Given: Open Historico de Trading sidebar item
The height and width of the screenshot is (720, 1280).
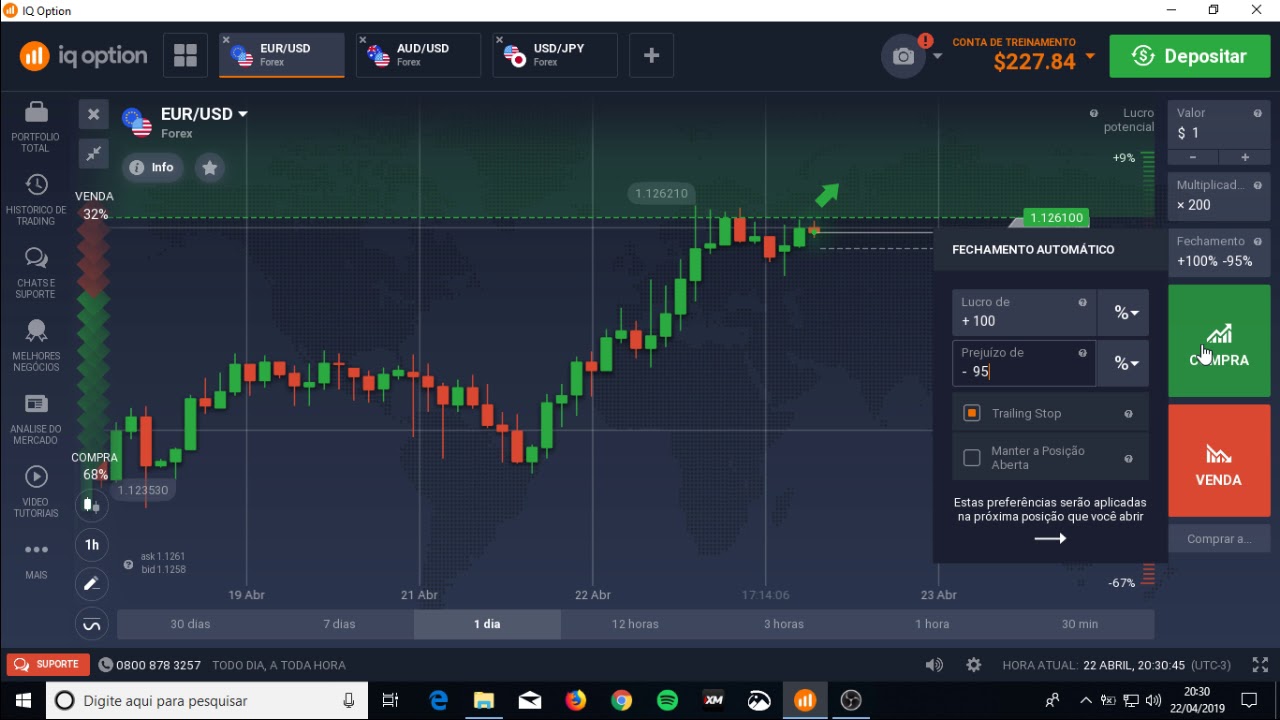Looking at the screenshot, I should (36, 200).
